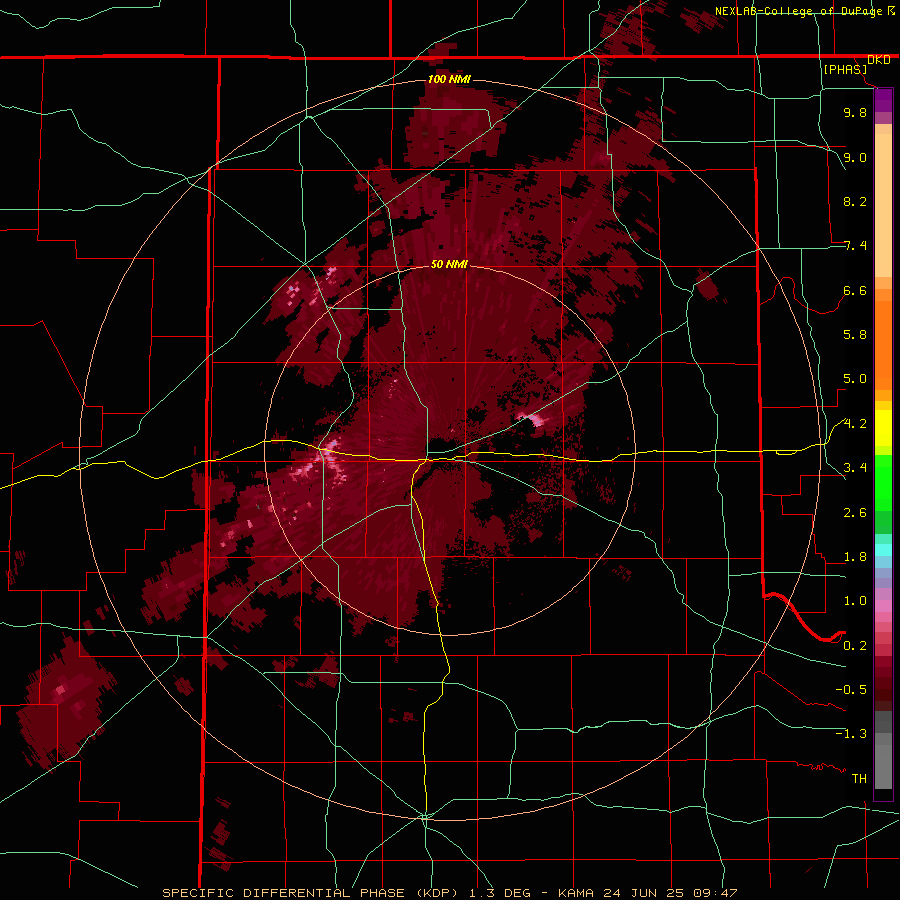Screen dimensions: 900x900
Task: Click the -0.5 scale value label
Action: pos(851,690)
